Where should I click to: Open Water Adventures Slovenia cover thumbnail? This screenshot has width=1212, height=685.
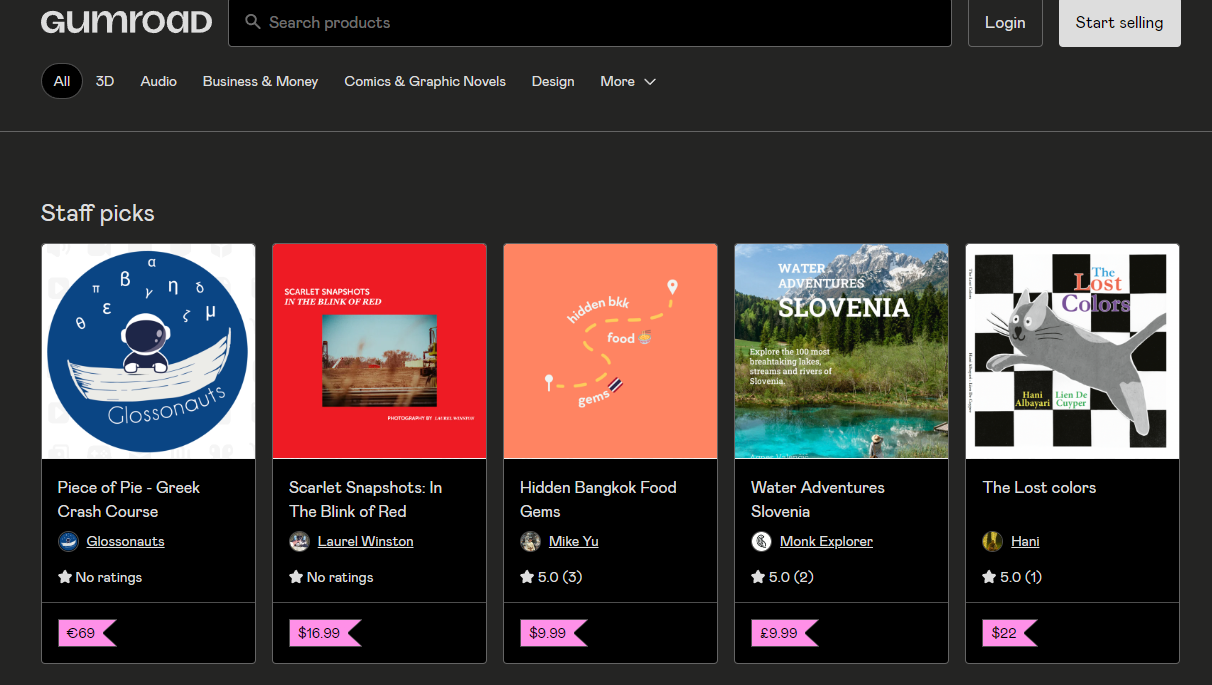[841, 351]
